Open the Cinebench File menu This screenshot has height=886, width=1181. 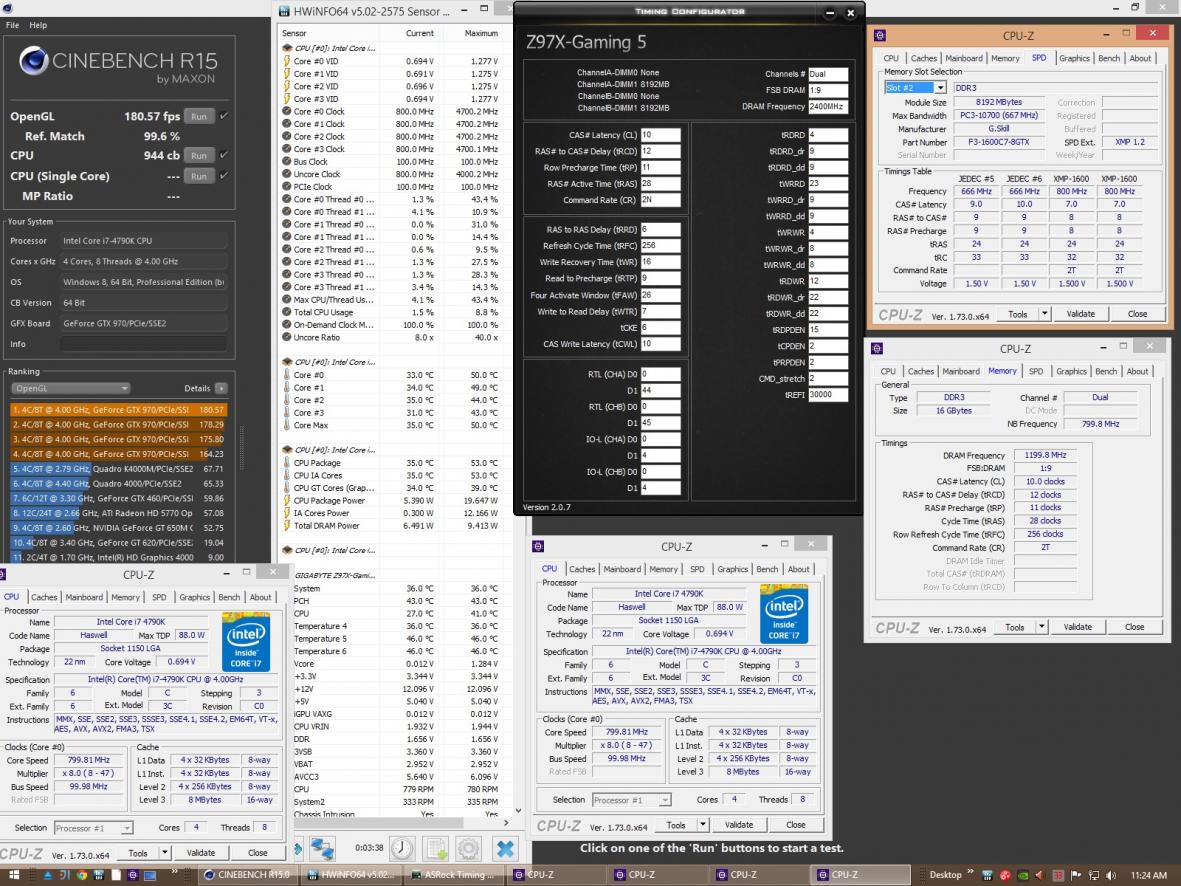13,25
